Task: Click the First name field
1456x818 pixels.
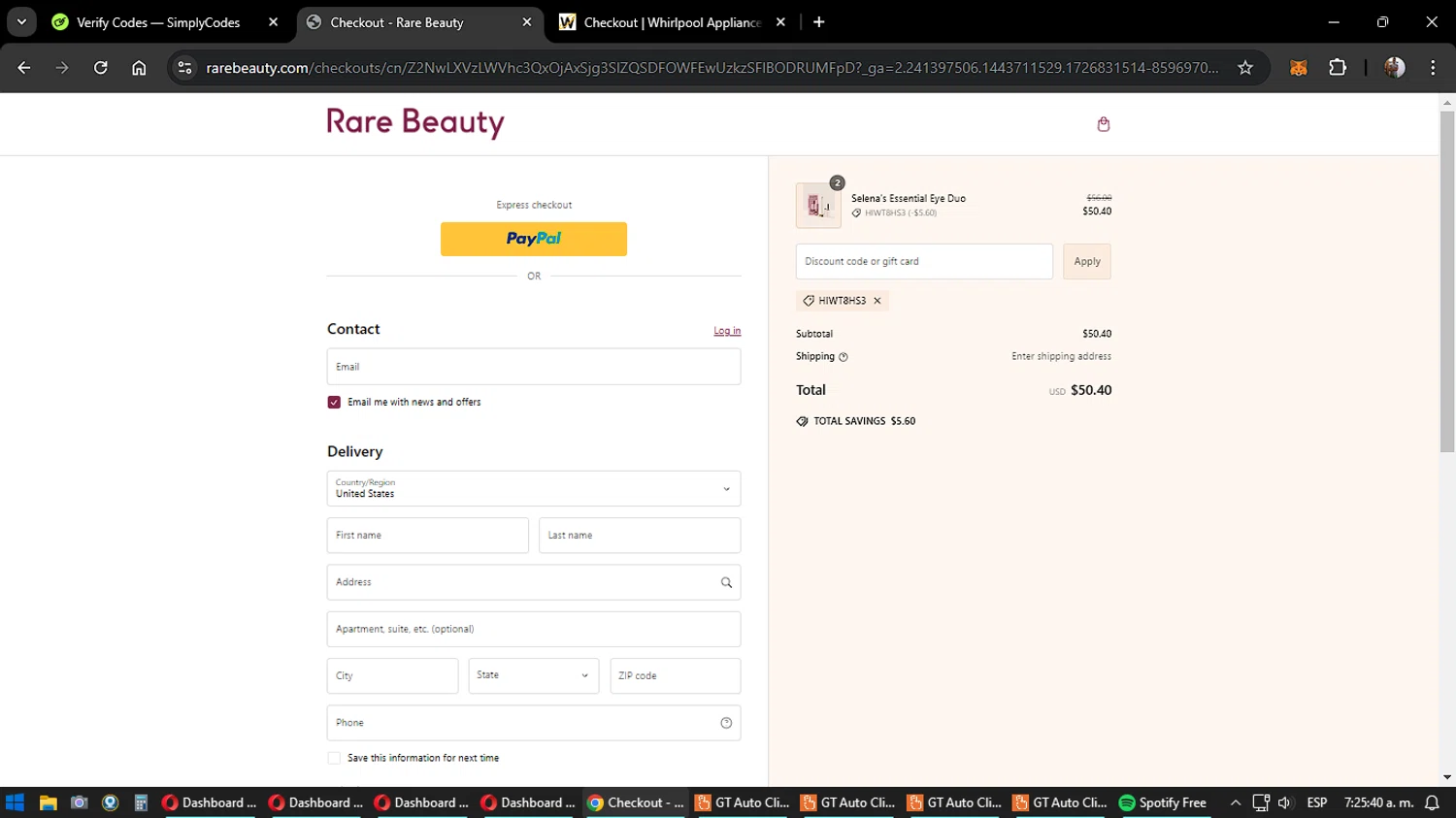Action: [x=428, y=536]
